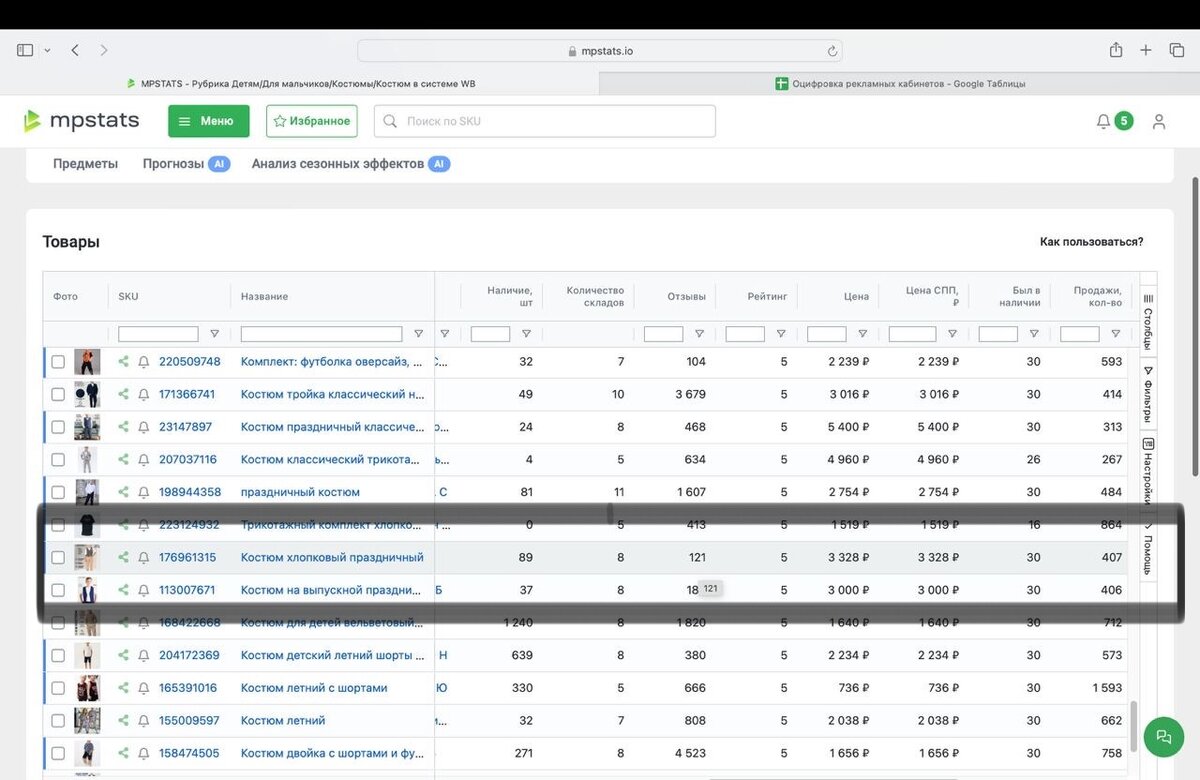Switch to Google Таблицы browser tab
The width and height of the screenshot is (1200, 780).
click(x=900, y=84)
